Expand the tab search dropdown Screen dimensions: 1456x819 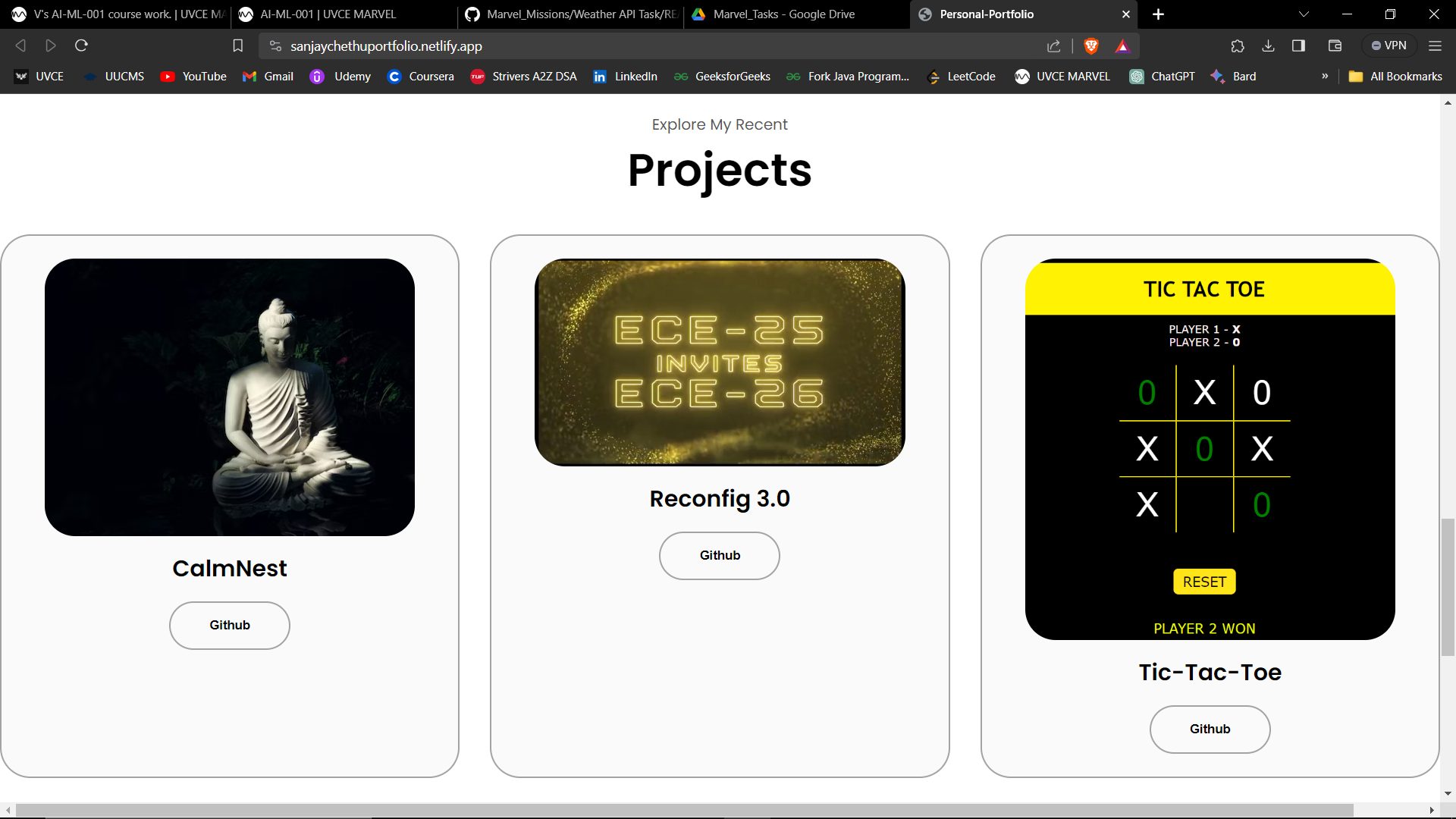pos(1304,14)
